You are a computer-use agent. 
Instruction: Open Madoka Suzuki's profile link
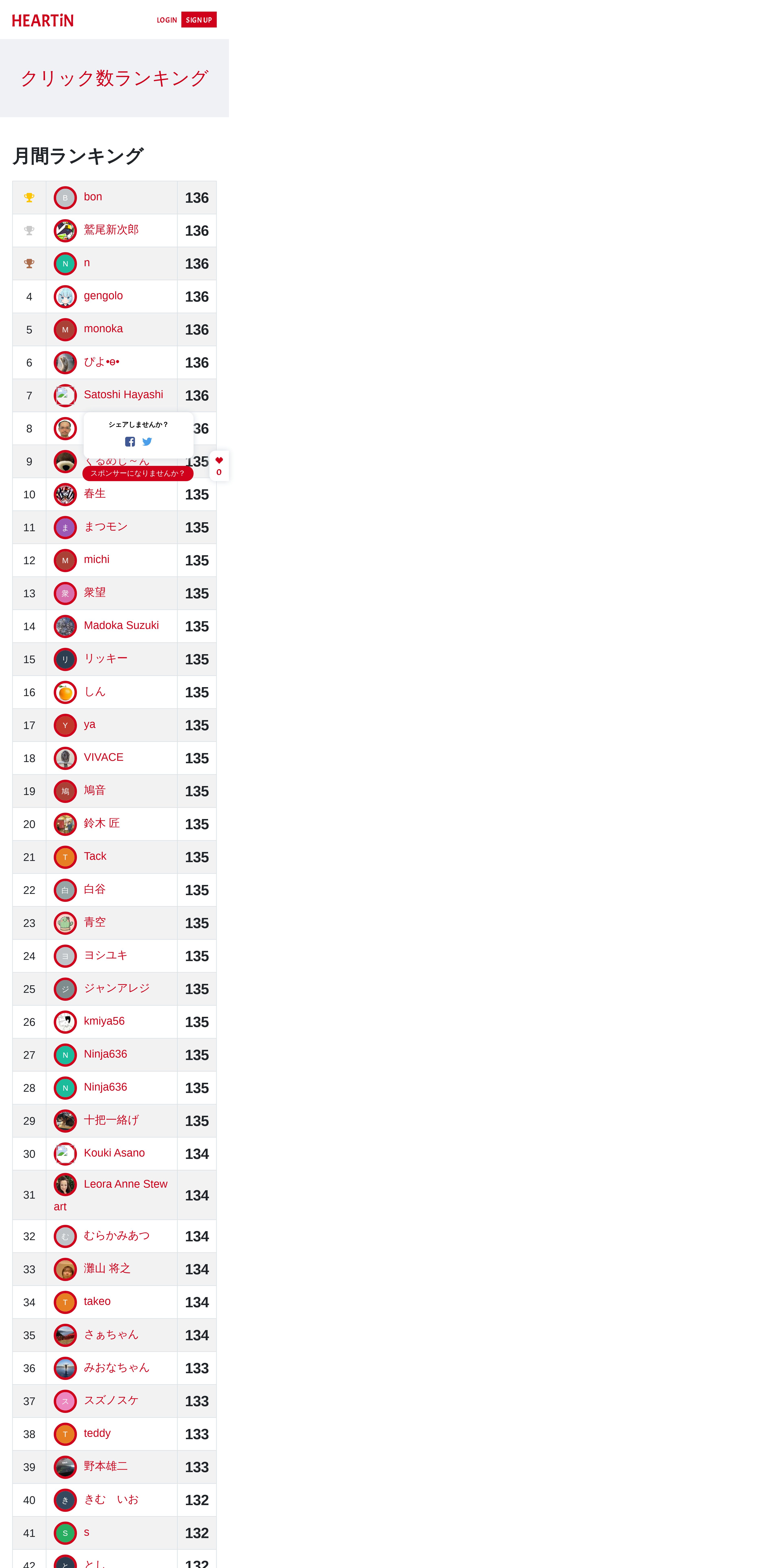[x=121, y=625]
